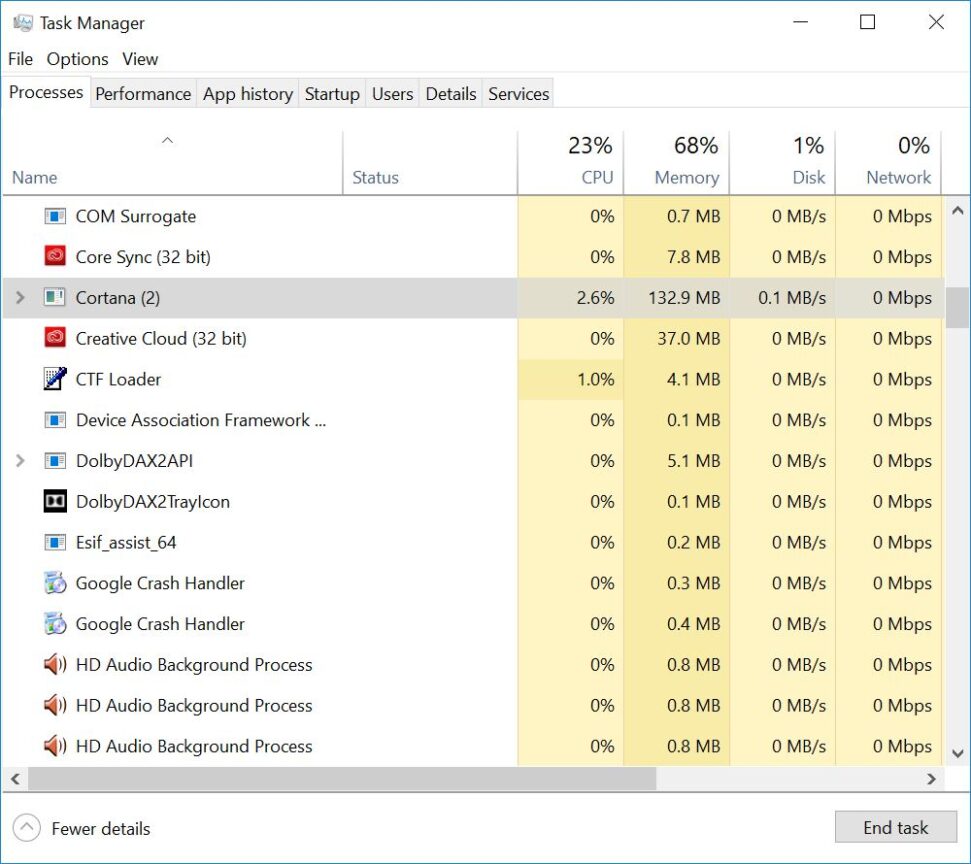Click the HD Audio Background Process speaker icon
Screen dimensions: 971x864
tap(55, 664)
